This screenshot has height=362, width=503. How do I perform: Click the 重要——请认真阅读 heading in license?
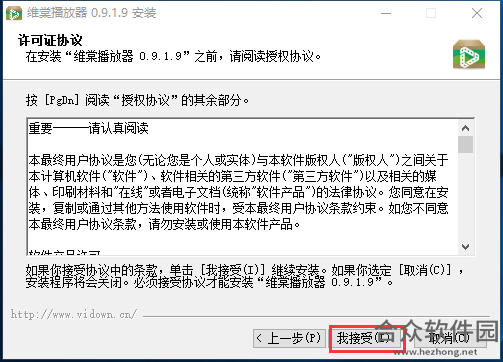pyautogui.click(x=89, y=128)
